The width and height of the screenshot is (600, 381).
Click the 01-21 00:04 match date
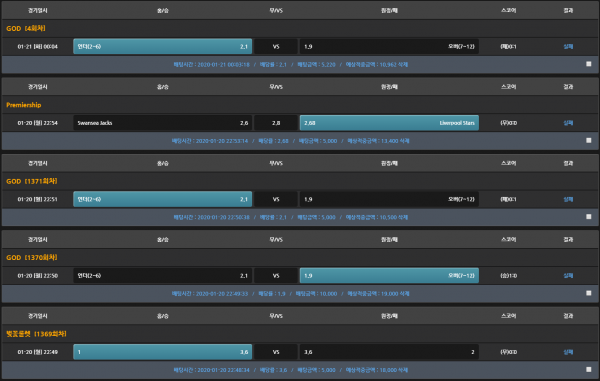(x=38, y=46)
